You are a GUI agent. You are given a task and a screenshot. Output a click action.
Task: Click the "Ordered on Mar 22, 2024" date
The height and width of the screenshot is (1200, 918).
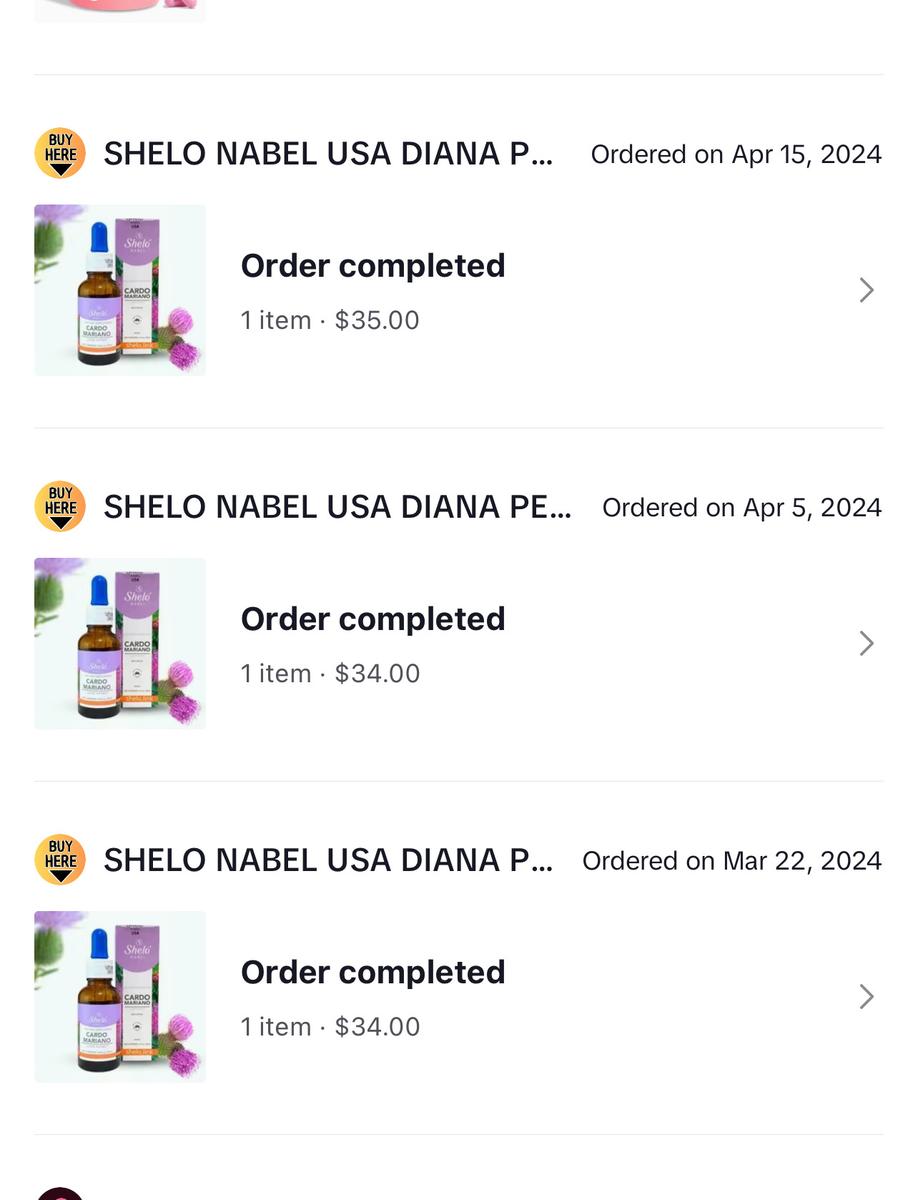[732, 861]
